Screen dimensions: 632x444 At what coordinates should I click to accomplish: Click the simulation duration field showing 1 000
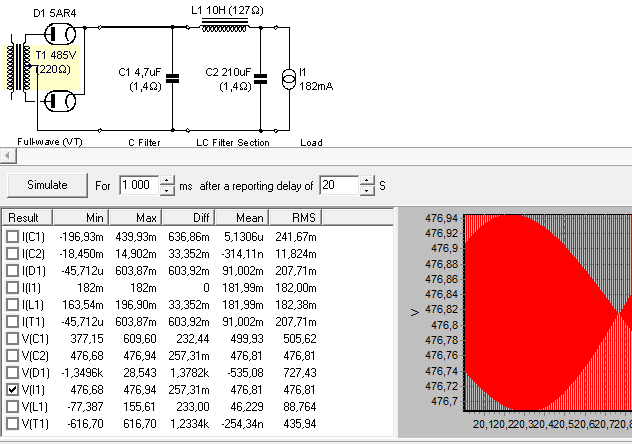pyautogui.click(x=138, y=185)
